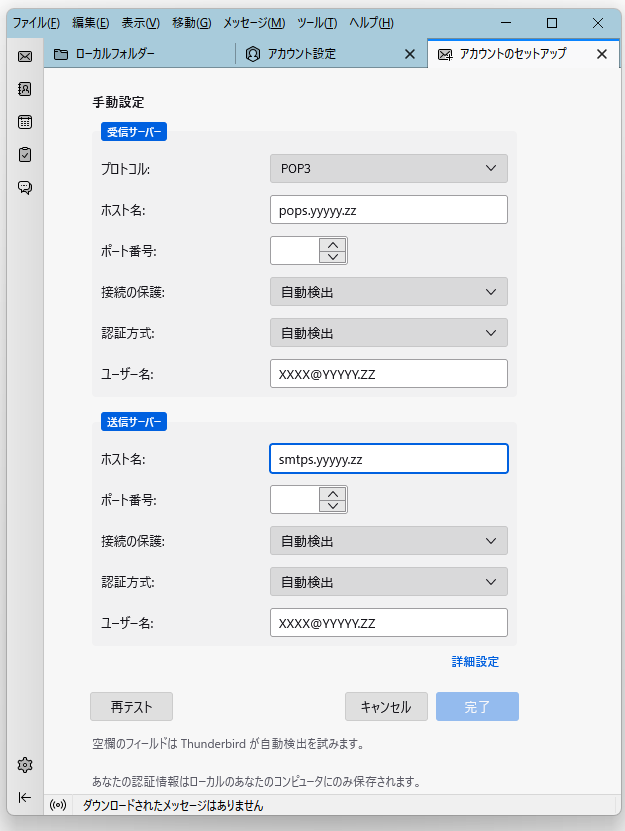This screenshot has width=625, height=831.
Task: Open the Address Book sidebar icon
Action: tap(25, 89)
